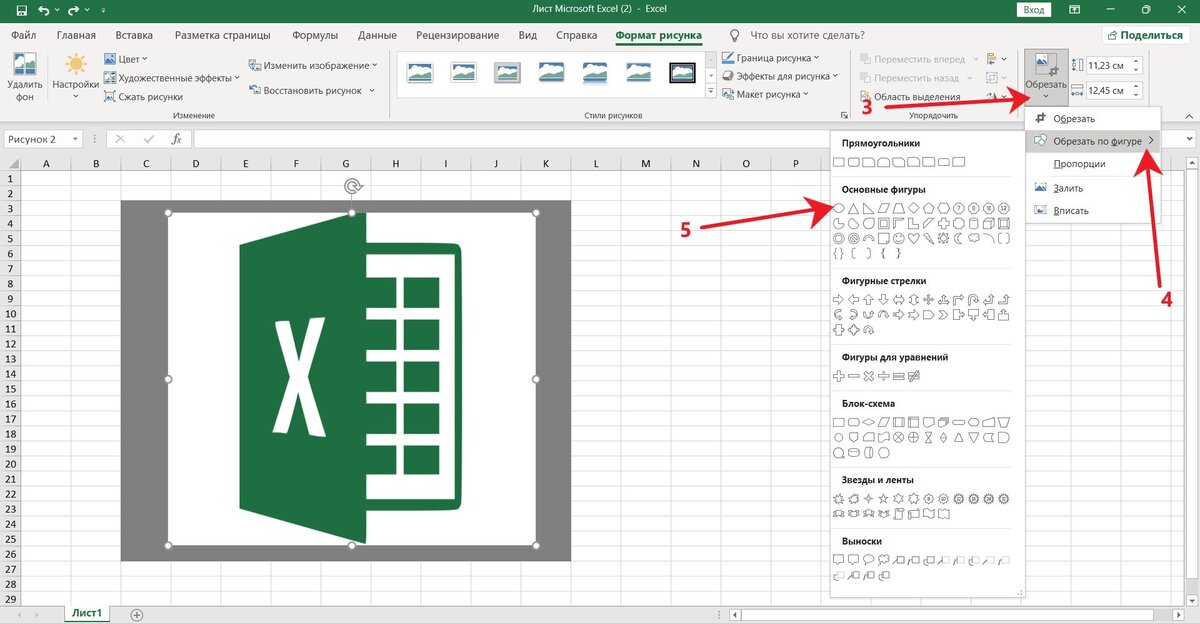
Task: Select the isosceles triangle shape in Основные фигуры
Action: coord(854,207)
